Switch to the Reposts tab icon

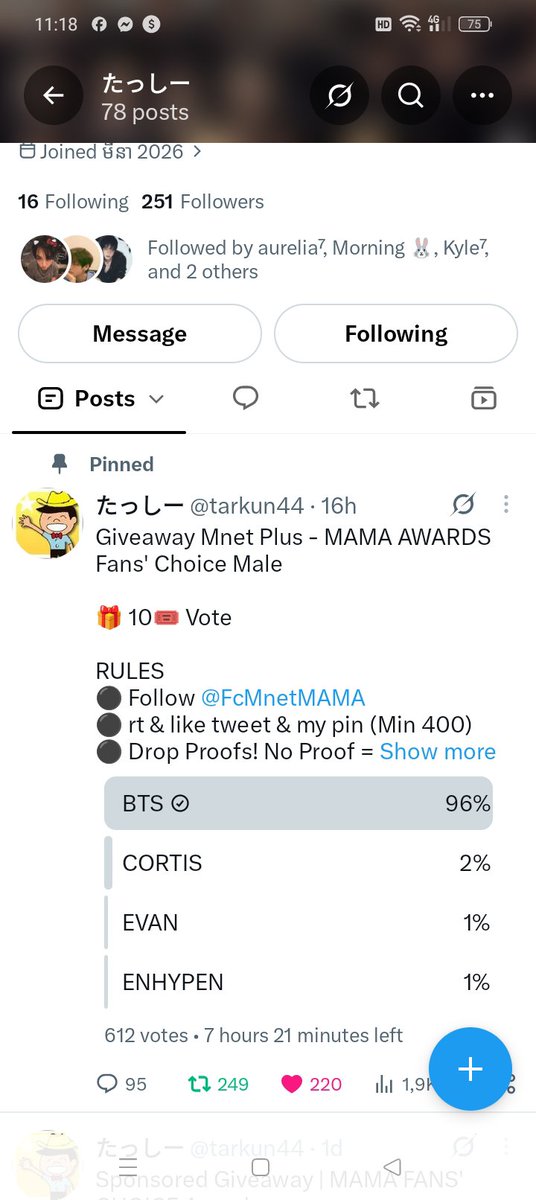click(x=365, y=398)
